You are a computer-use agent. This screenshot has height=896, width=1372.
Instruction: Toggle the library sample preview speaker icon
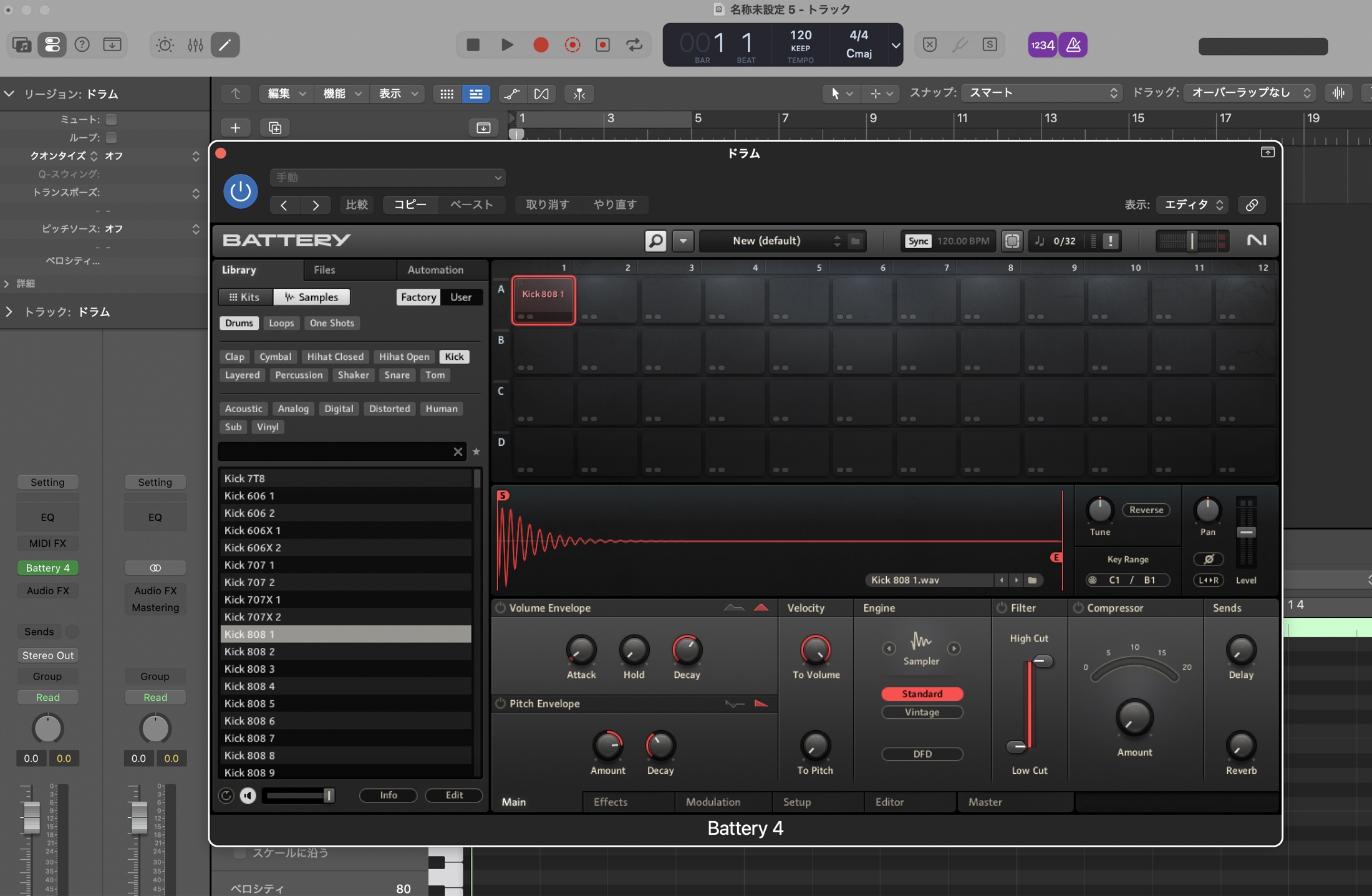[x=248, y=795]
